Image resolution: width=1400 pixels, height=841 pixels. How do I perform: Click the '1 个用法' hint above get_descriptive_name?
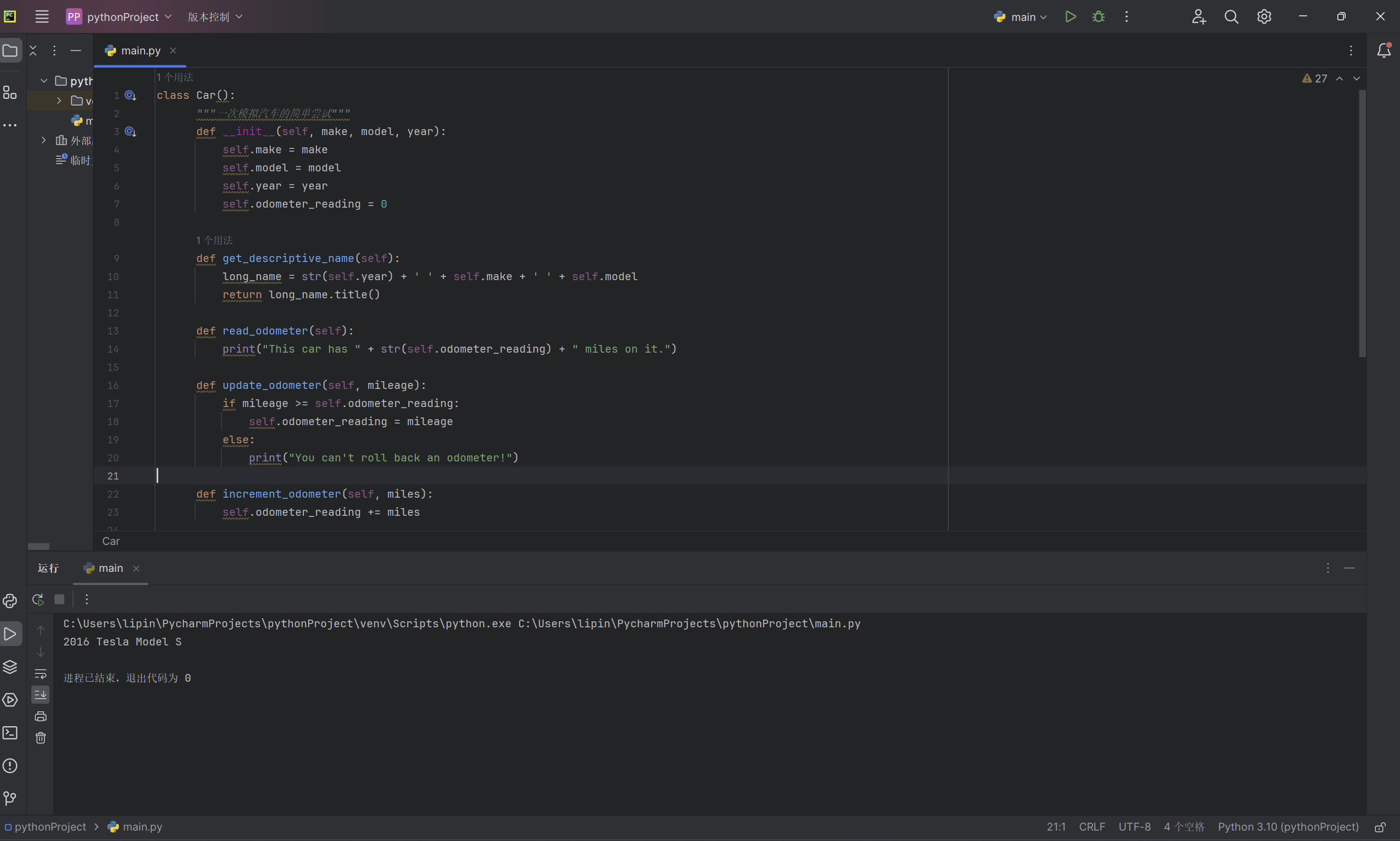pyautogui.click(x=214, y=240)
